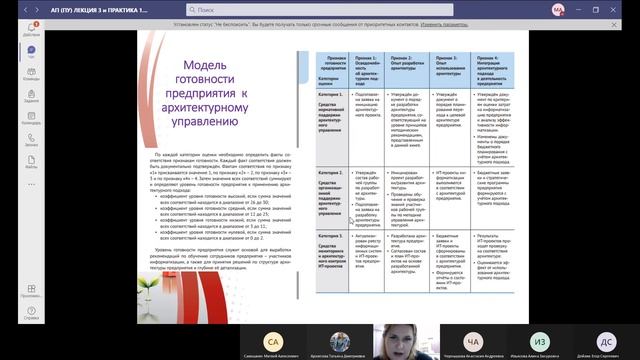Viewport: 640px width, 360px height.
Task: Open the Chat section in Teams sidebar
Action: coord(31,52)
